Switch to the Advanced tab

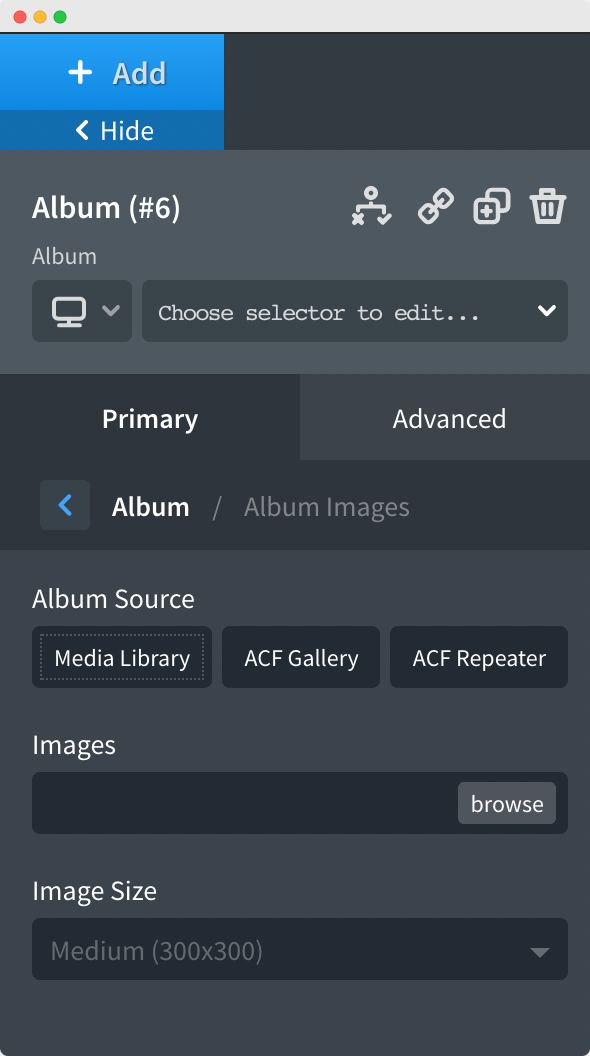point(449,418)
